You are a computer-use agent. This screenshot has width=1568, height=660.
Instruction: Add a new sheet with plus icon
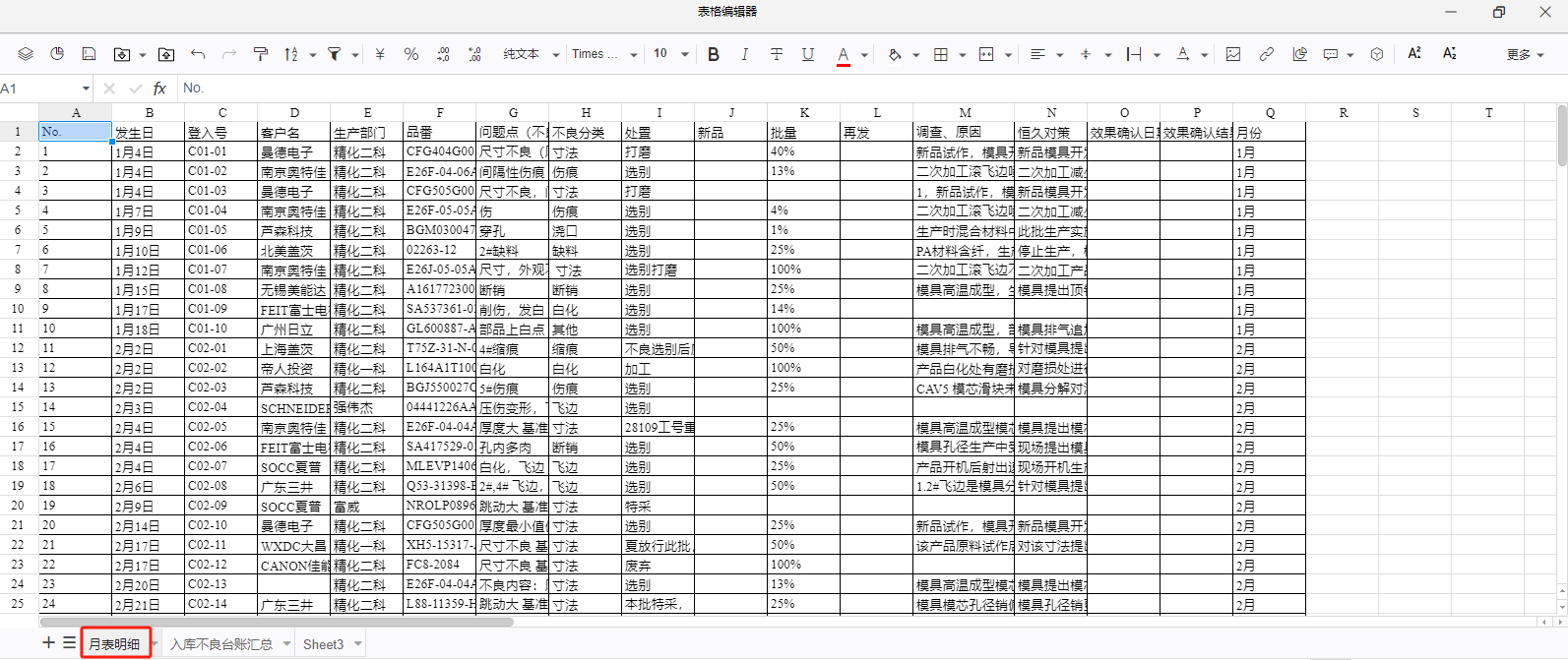tap(48, 642)
